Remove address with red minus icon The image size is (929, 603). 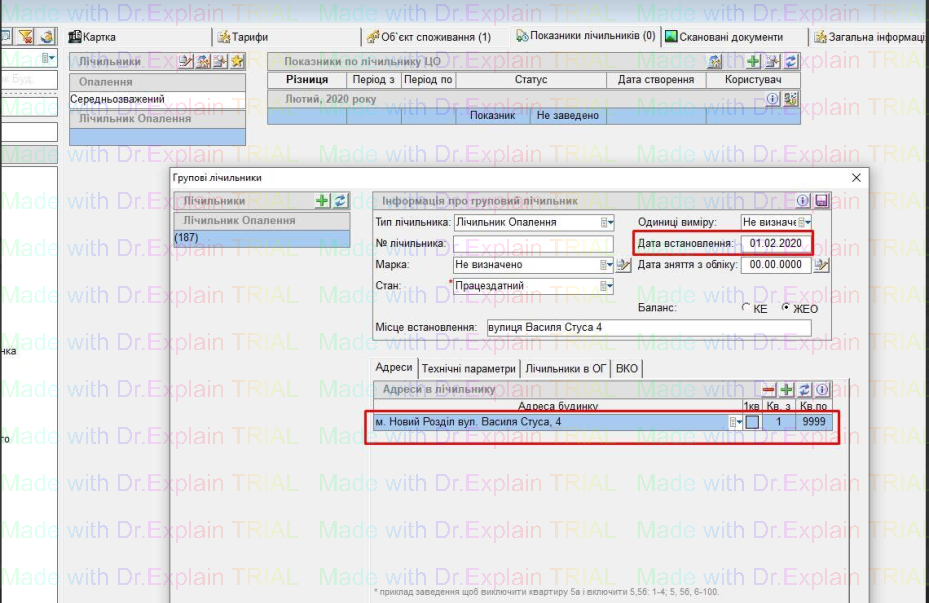tap(769, 389)
